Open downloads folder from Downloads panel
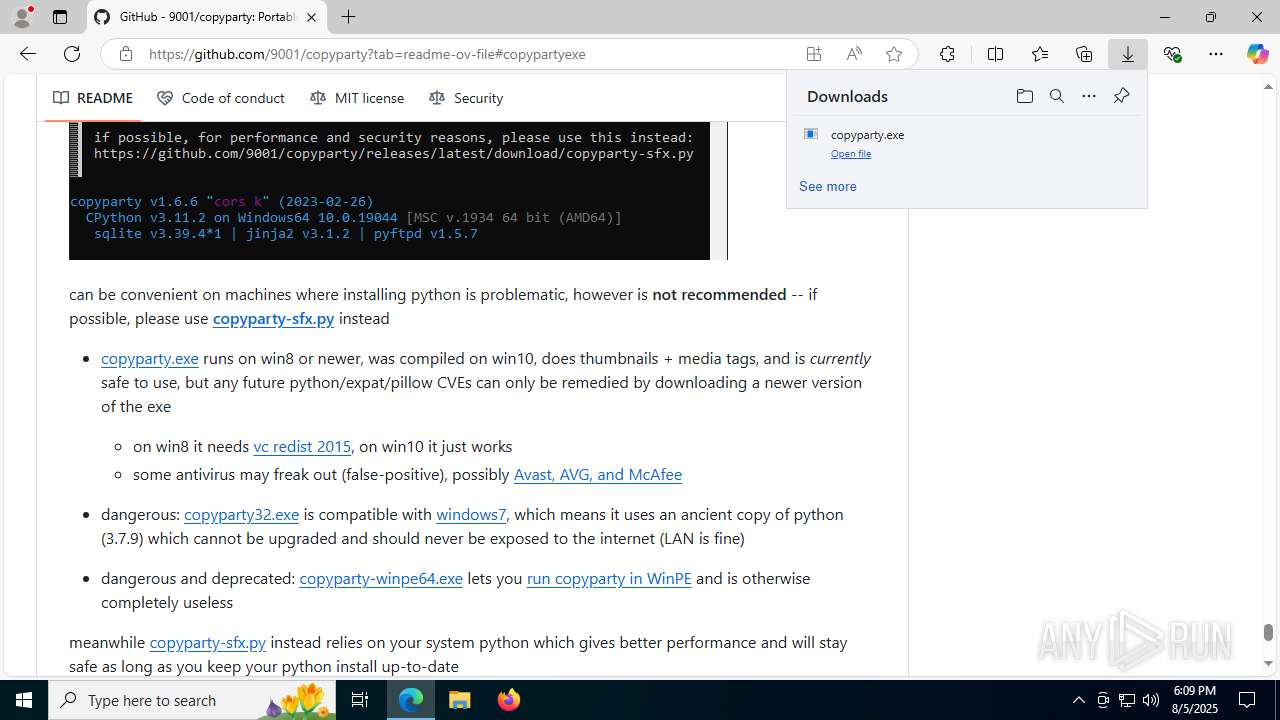Image resolution: width=1280 pixels, height=720 pixels. [1024, 96]
